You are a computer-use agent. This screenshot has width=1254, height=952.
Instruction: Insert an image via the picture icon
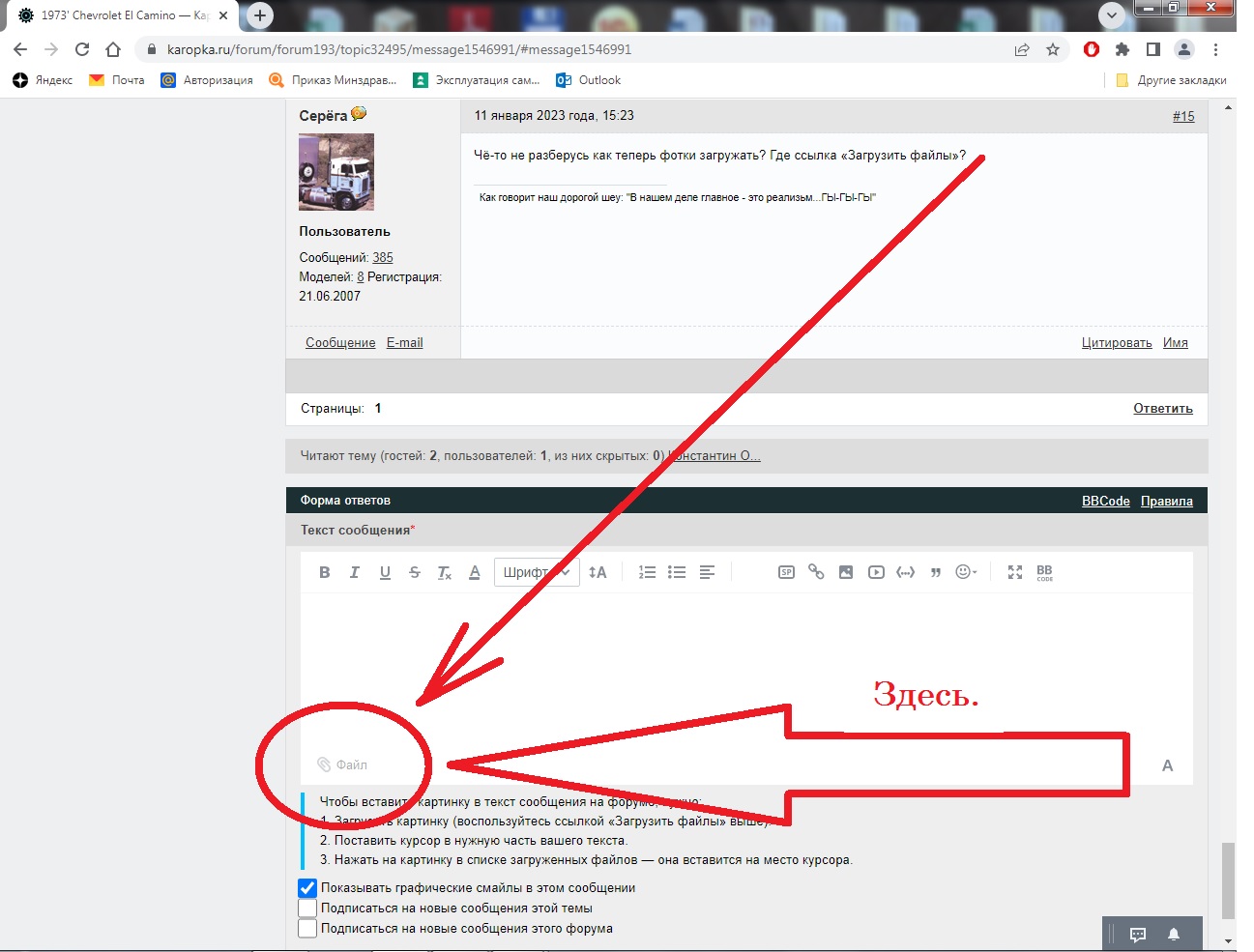[x=846, y=572]
